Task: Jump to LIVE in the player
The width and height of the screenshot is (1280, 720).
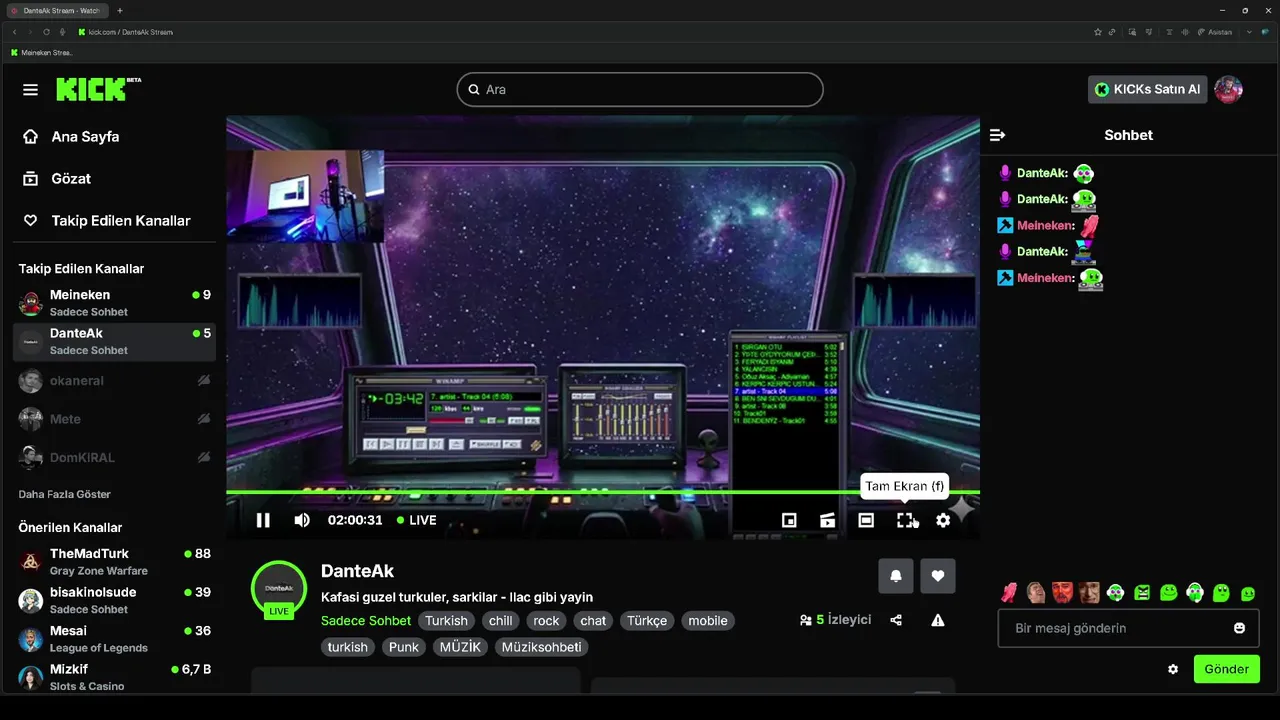Action: point(416,520)
